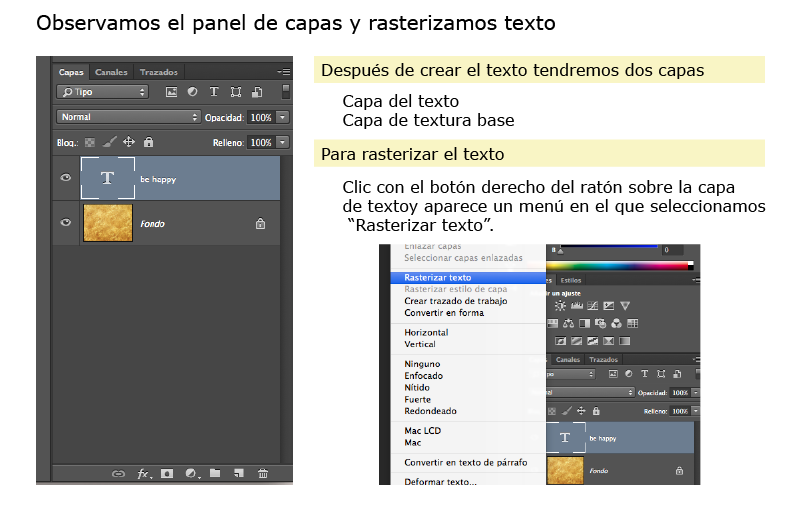
Task: Filter pixel layers in large Capas panel
Action: point(171,92)
